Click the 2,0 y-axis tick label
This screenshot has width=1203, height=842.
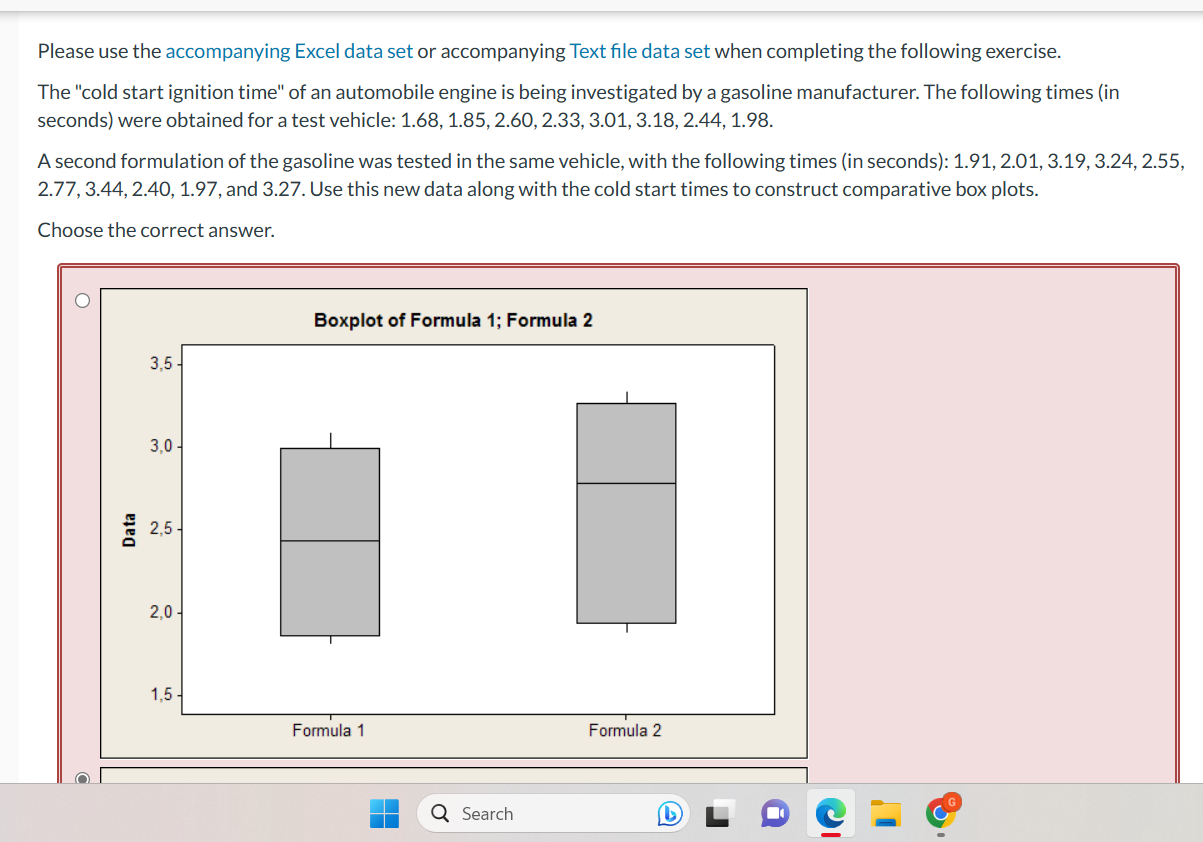tap(161, 612)
